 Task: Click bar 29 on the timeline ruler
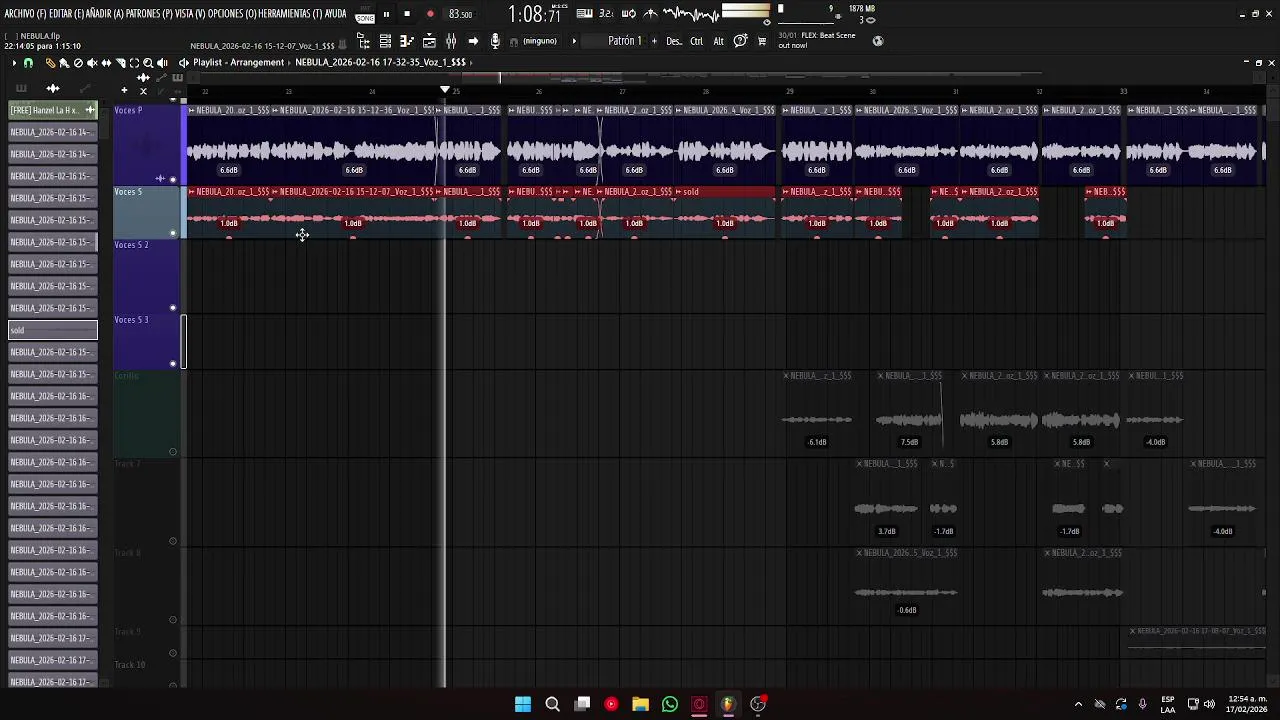(x=789, y=91)
